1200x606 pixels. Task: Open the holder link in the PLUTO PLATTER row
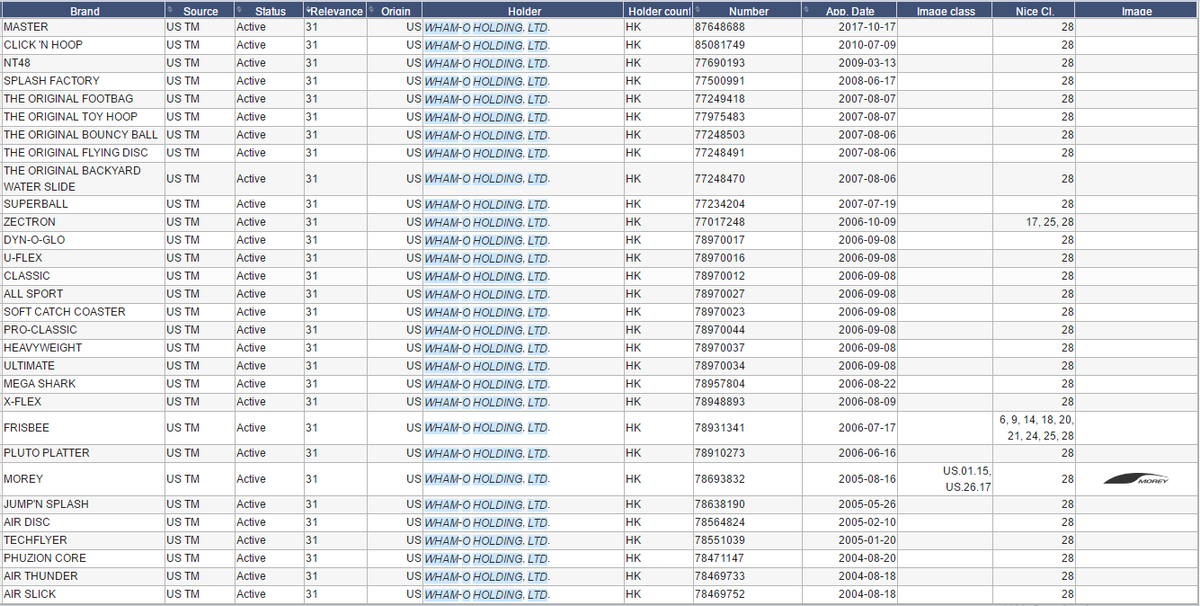coord(487,453)
